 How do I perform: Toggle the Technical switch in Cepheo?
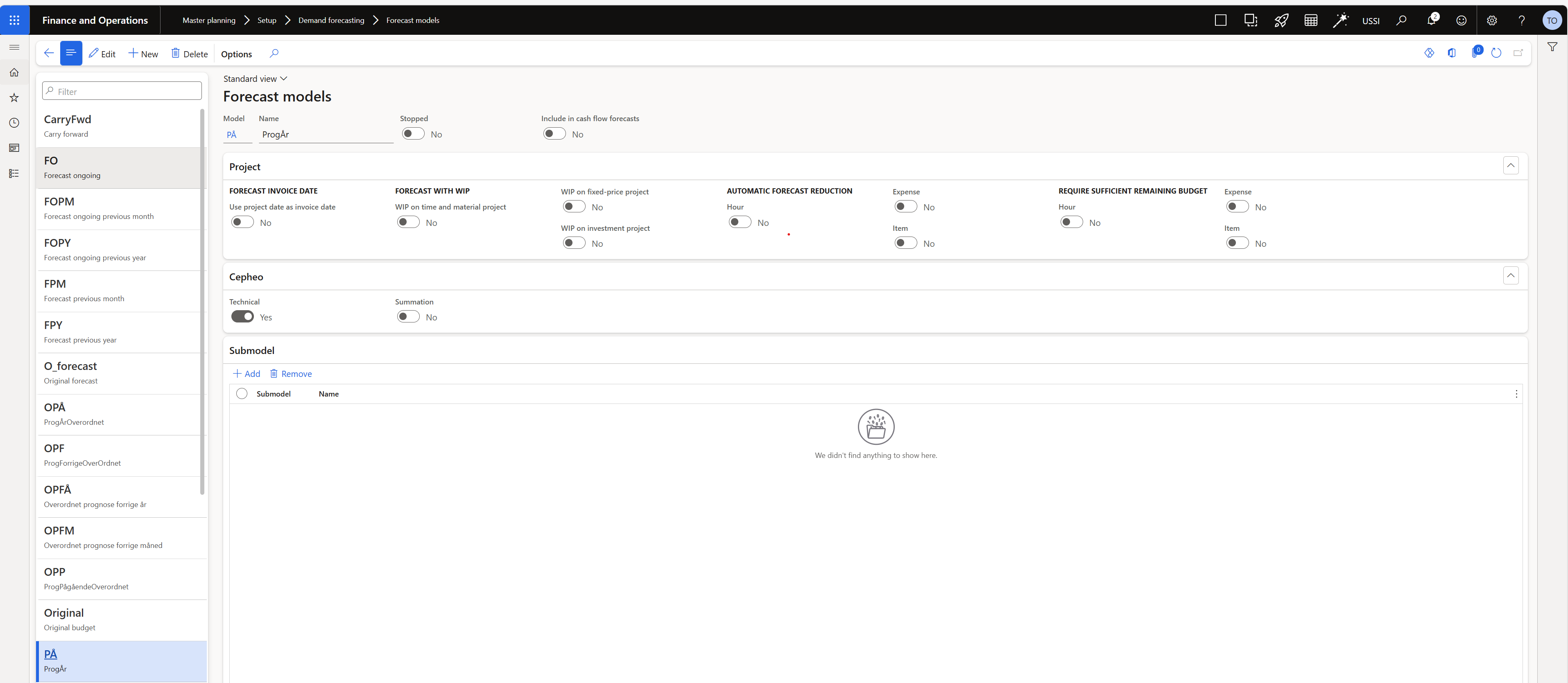[x=242, y=316]
